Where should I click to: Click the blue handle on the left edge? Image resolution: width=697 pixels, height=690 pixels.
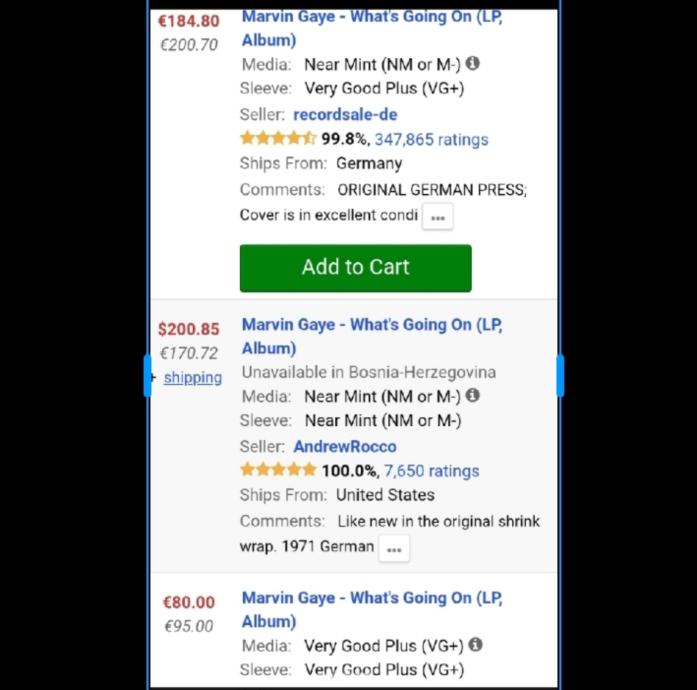[148, 375]
